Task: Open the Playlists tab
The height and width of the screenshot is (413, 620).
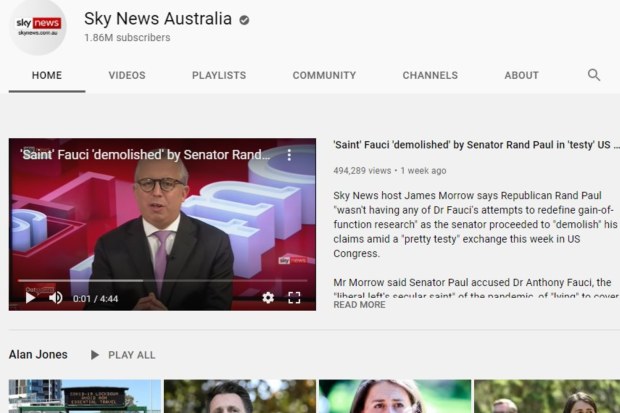Action: [219, 75]
